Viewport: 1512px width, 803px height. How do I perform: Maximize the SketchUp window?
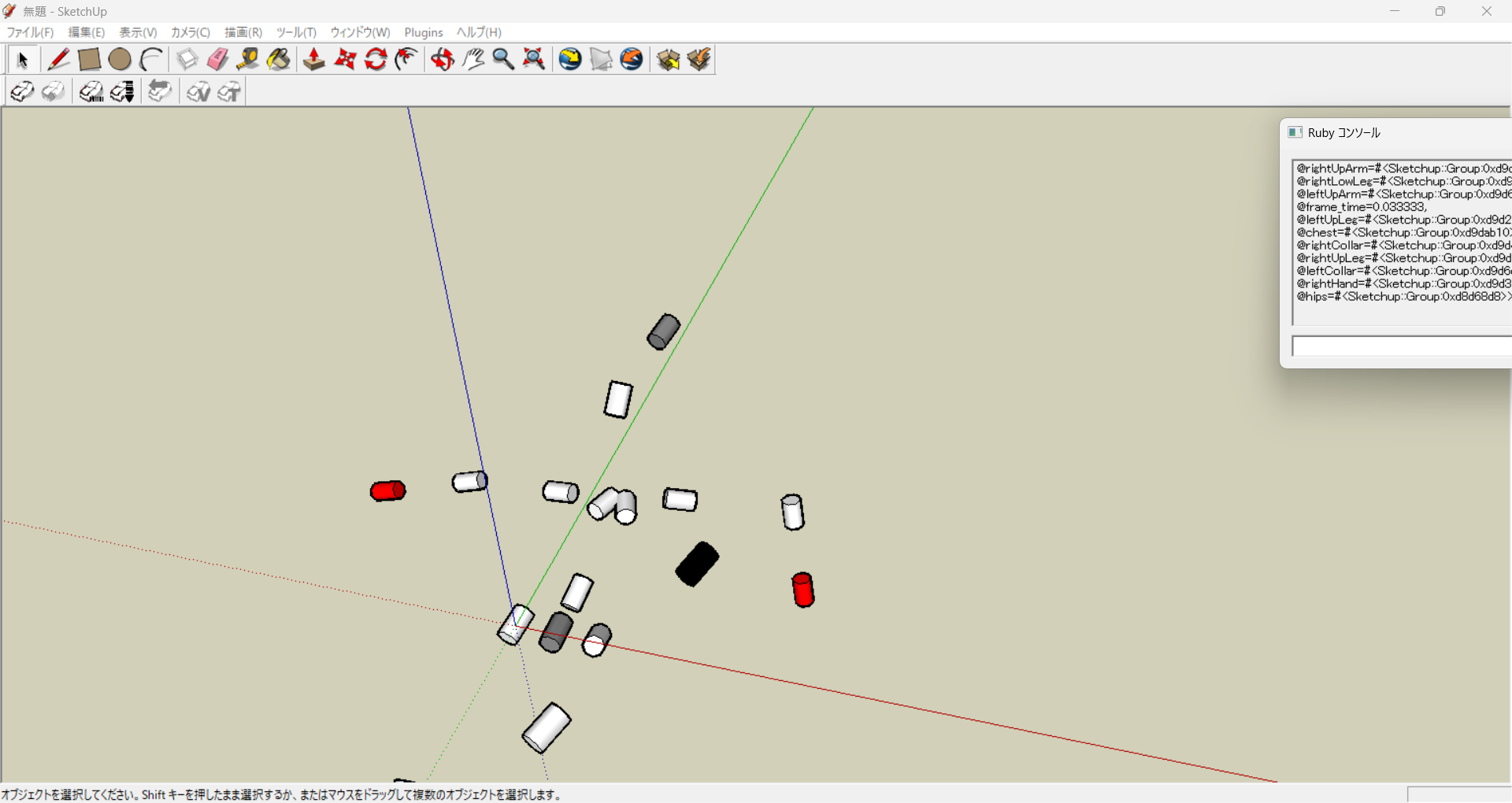tap(1440, 11)
